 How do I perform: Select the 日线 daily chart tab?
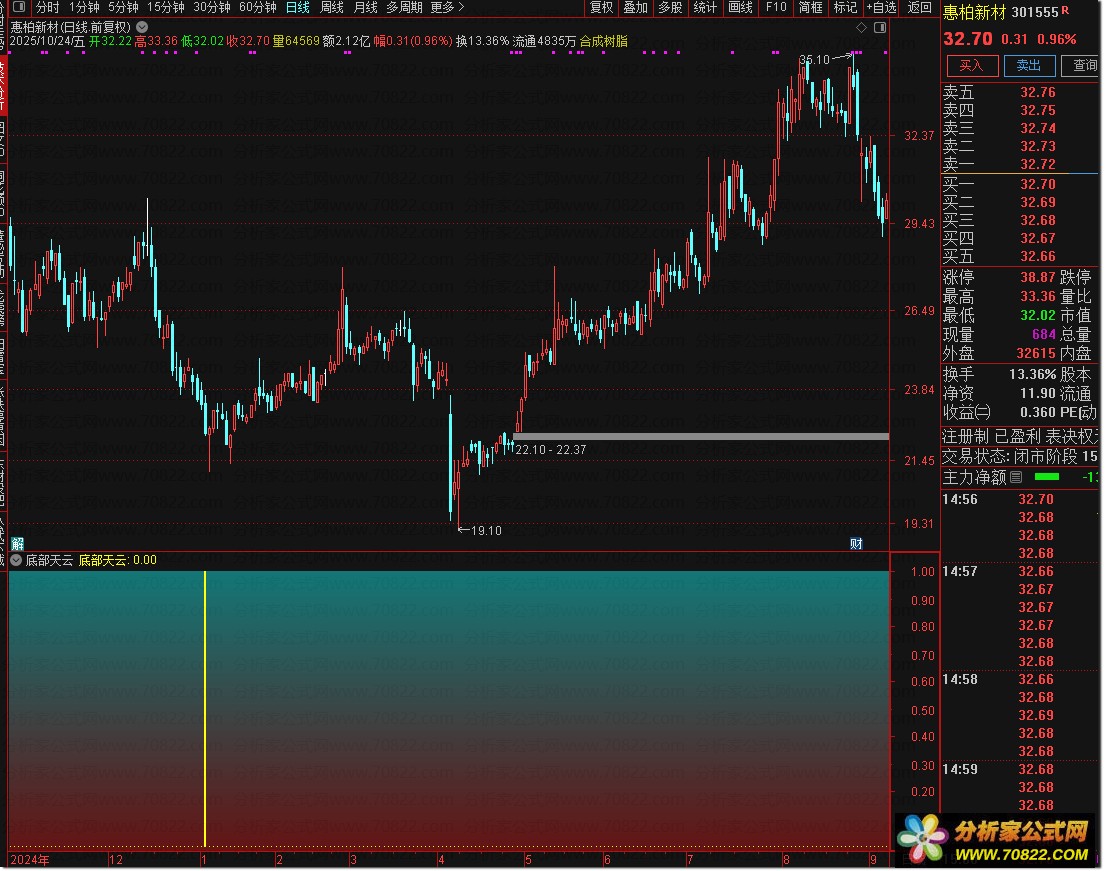point(297,7)
